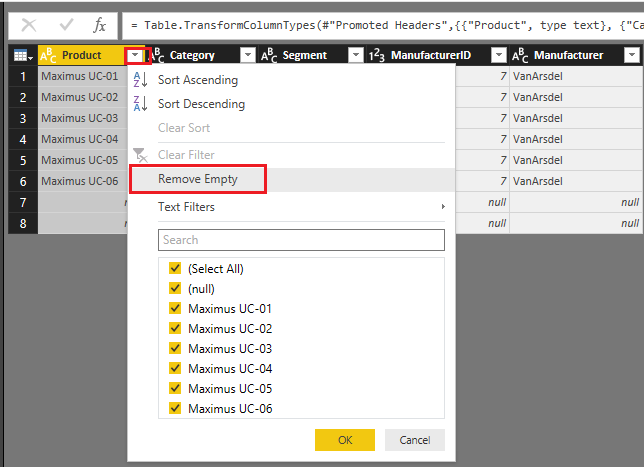
Task: Open the Product column filter dropdown
Action: [135, 55]
